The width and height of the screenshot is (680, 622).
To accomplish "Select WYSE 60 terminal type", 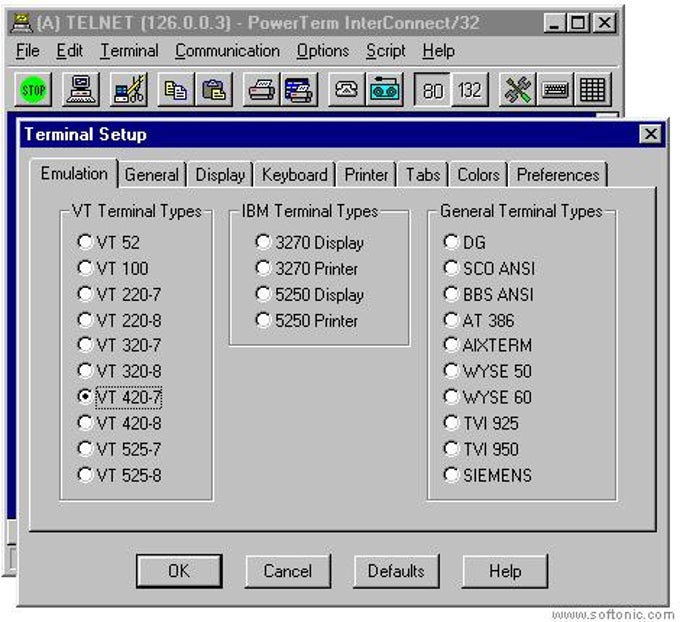I will pyautogui.click(x=451, y=396).
